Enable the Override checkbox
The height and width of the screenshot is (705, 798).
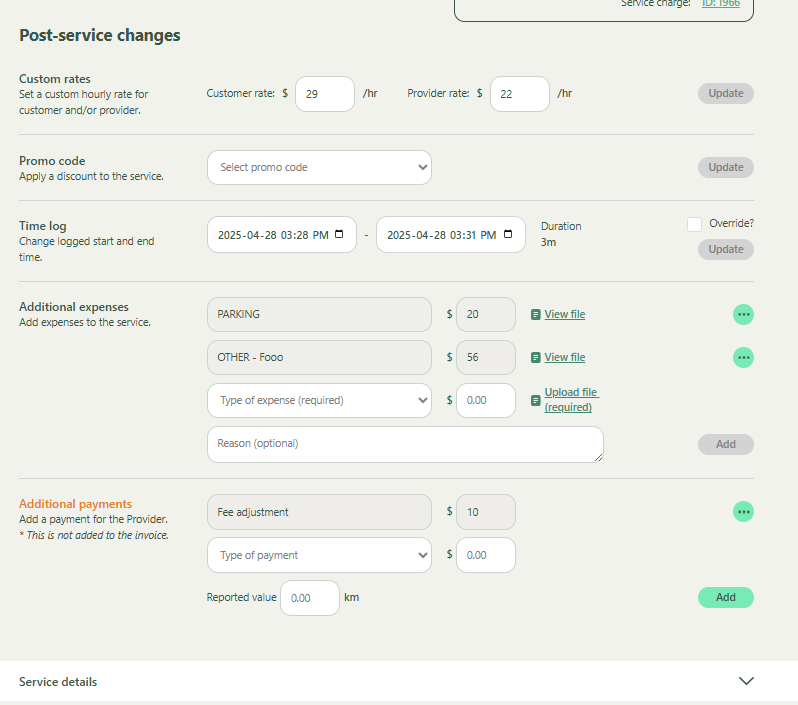click(x=694, y=224)
